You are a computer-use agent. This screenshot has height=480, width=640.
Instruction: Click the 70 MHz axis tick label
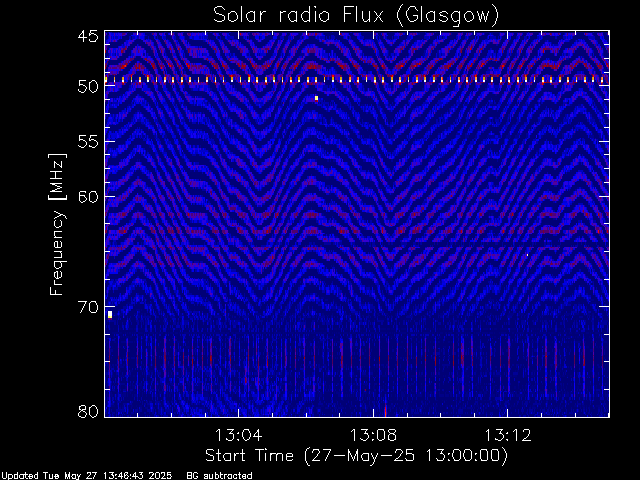pyautogui.click(x=88, y=307)
